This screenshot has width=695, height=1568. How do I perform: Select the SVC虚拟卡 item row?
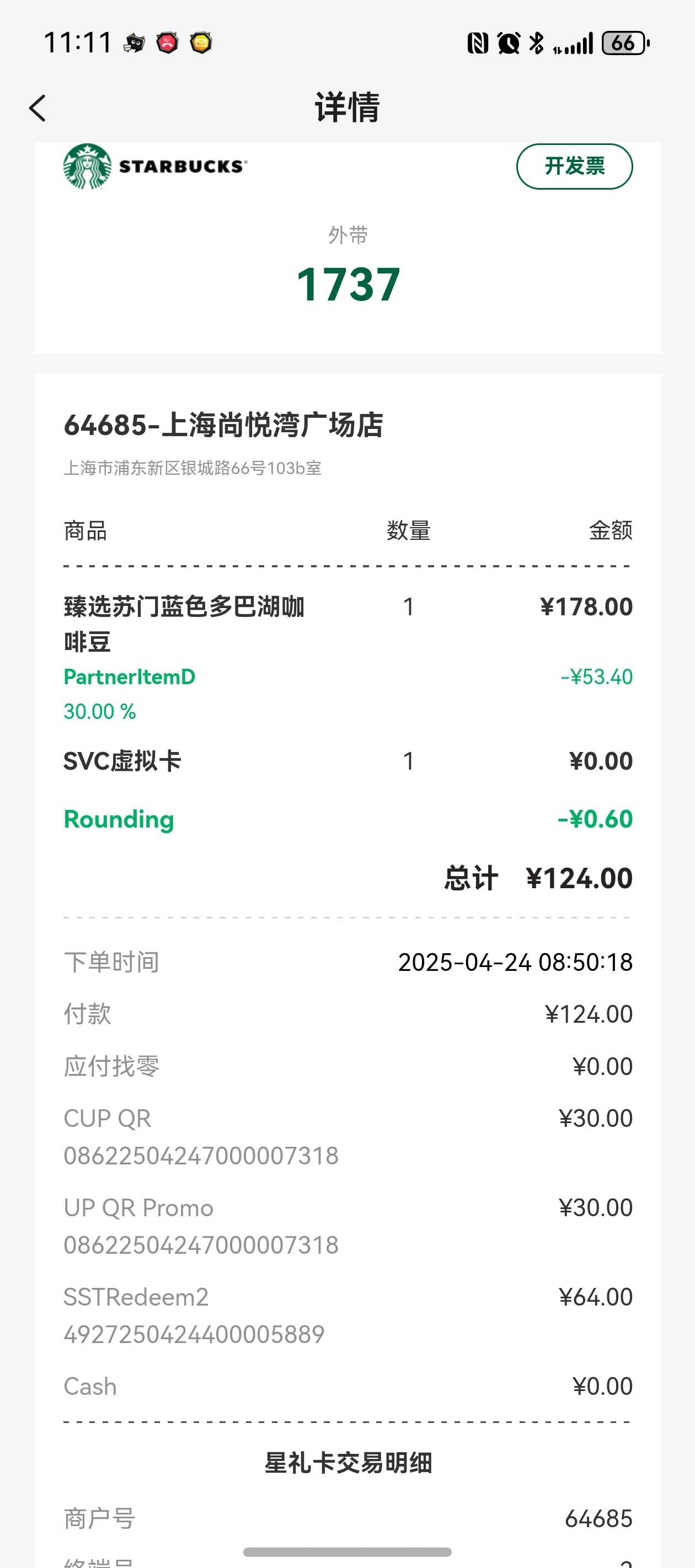tap(348, 761)
